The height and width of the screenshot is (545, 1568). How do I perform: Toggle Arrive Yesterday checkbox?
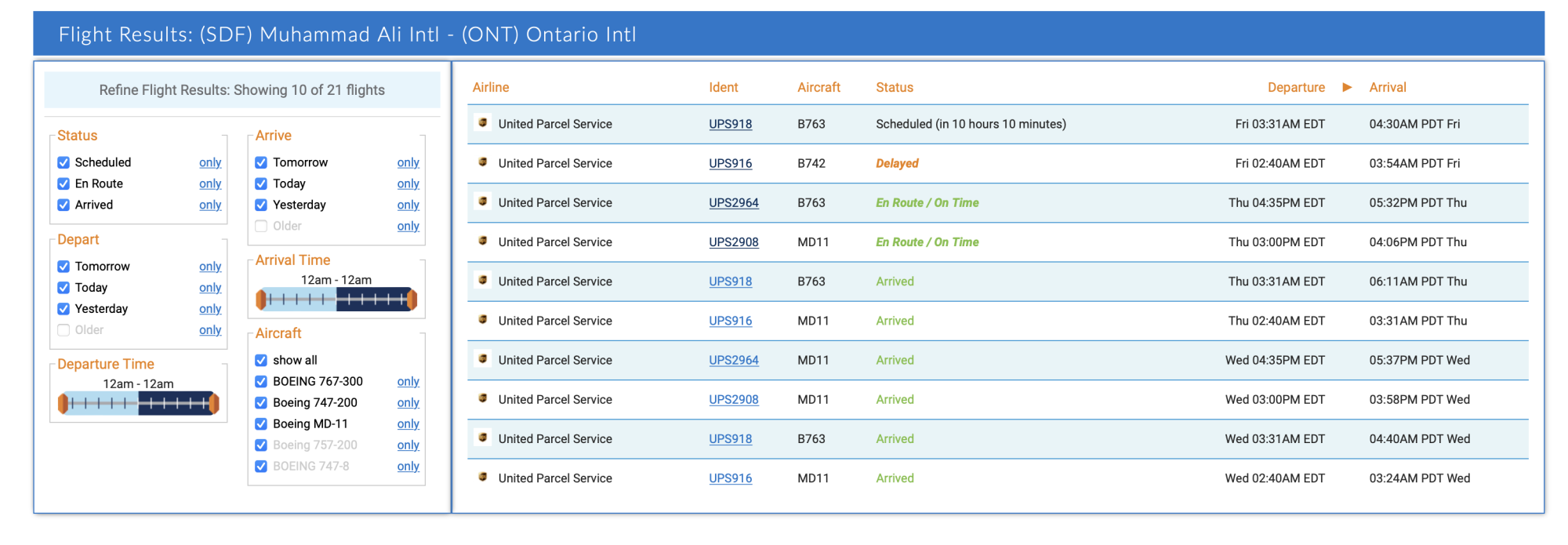[x=261, y=205]
